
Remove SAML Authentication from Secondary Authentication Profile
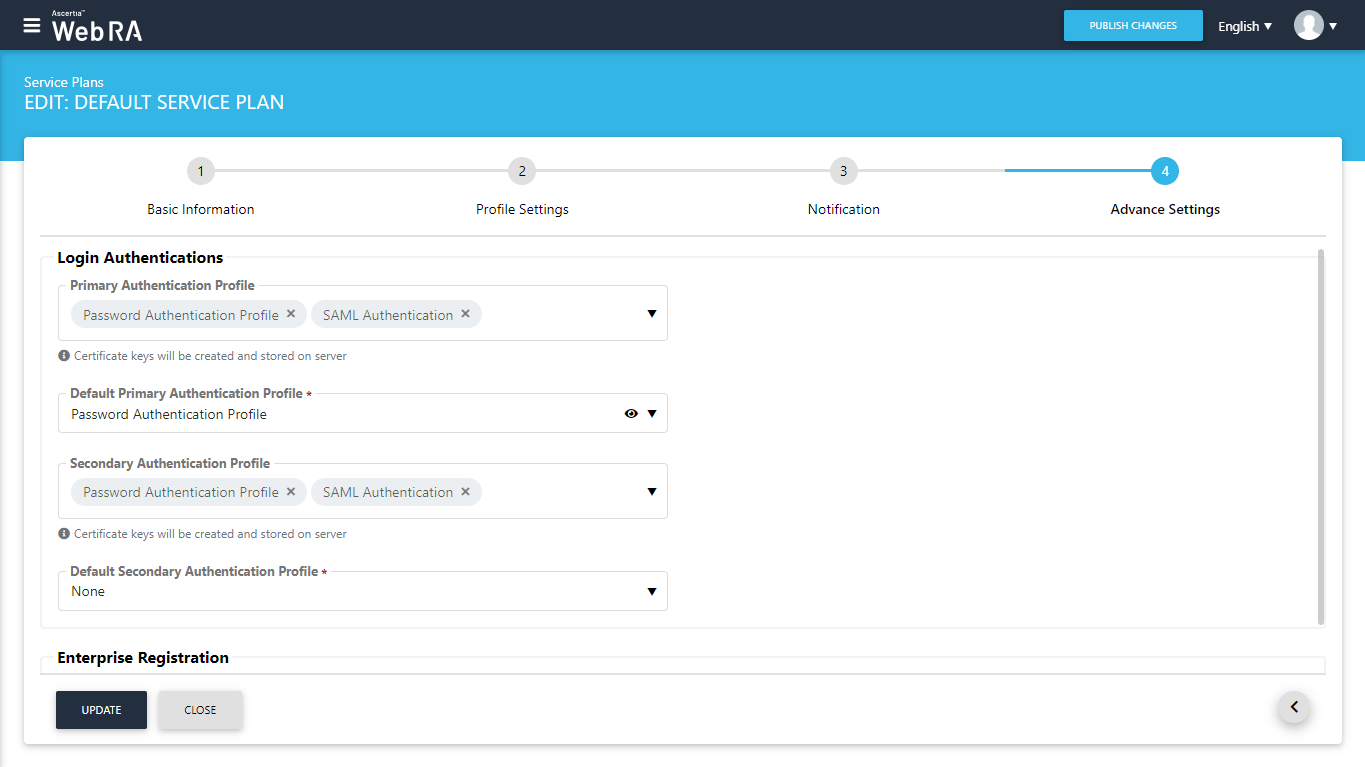pyautogui.click(x=465, y=492)
